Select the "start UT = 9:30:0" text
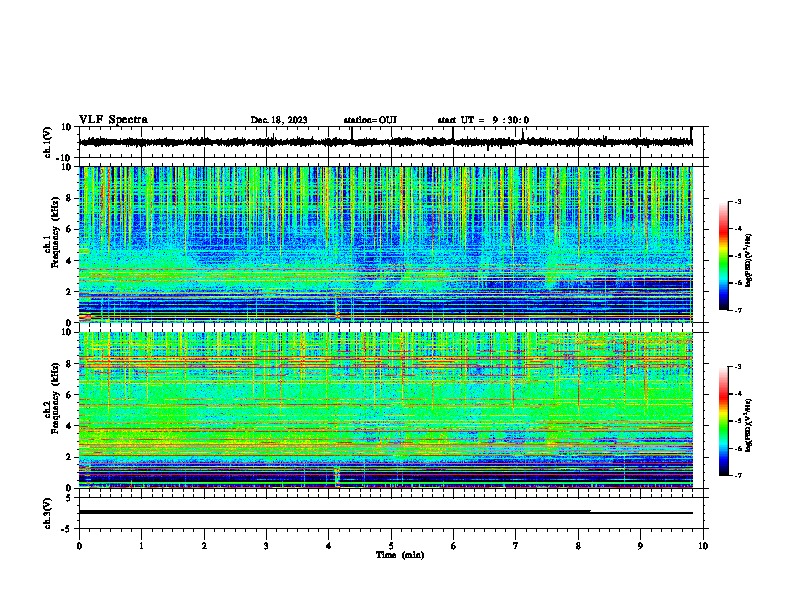Viewport: 792px width, 612px height. [x=483, y=120]
